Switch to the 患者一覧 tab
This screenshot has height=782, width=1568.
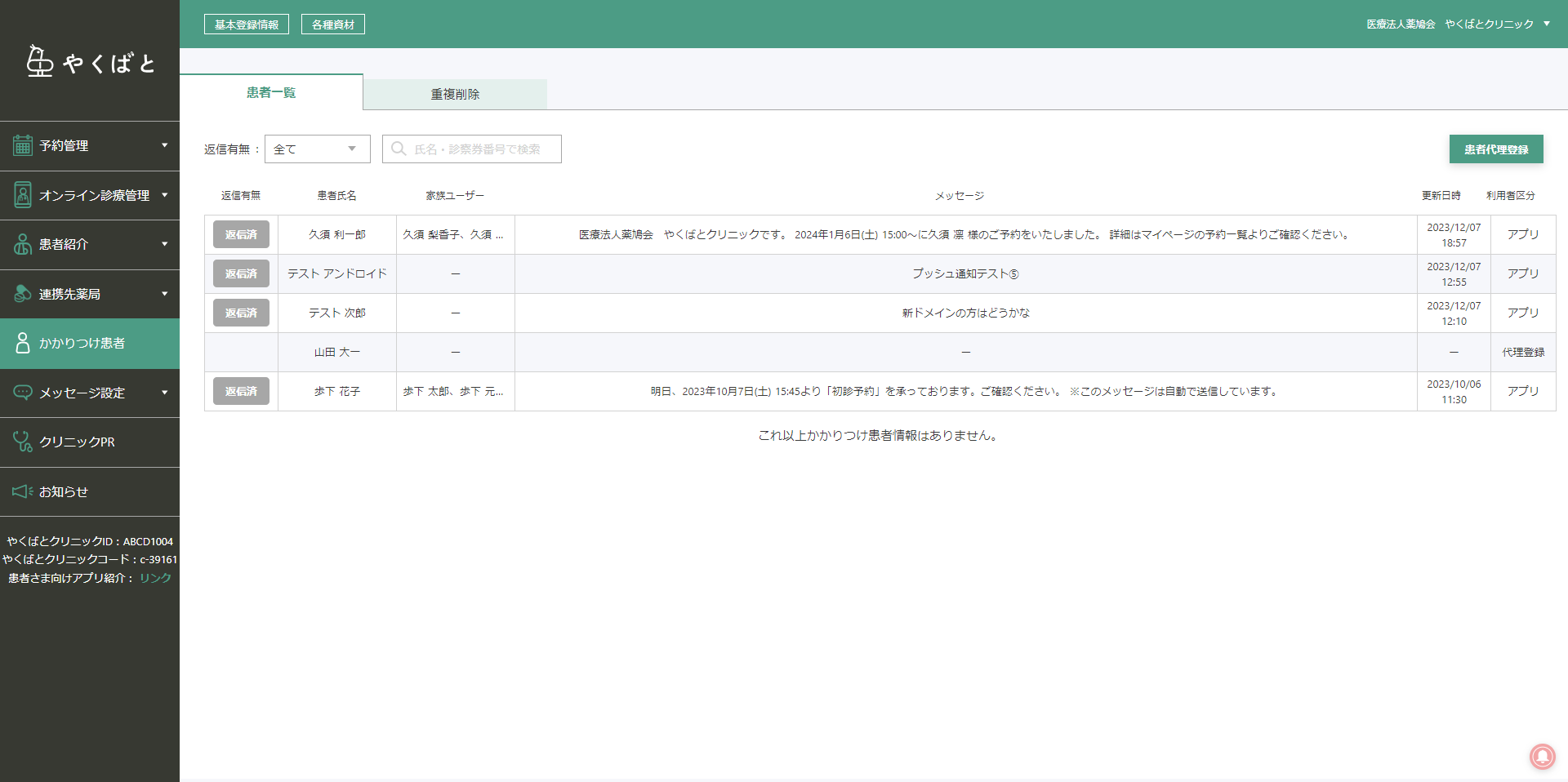pyautogui.click(x=271, y=92)
